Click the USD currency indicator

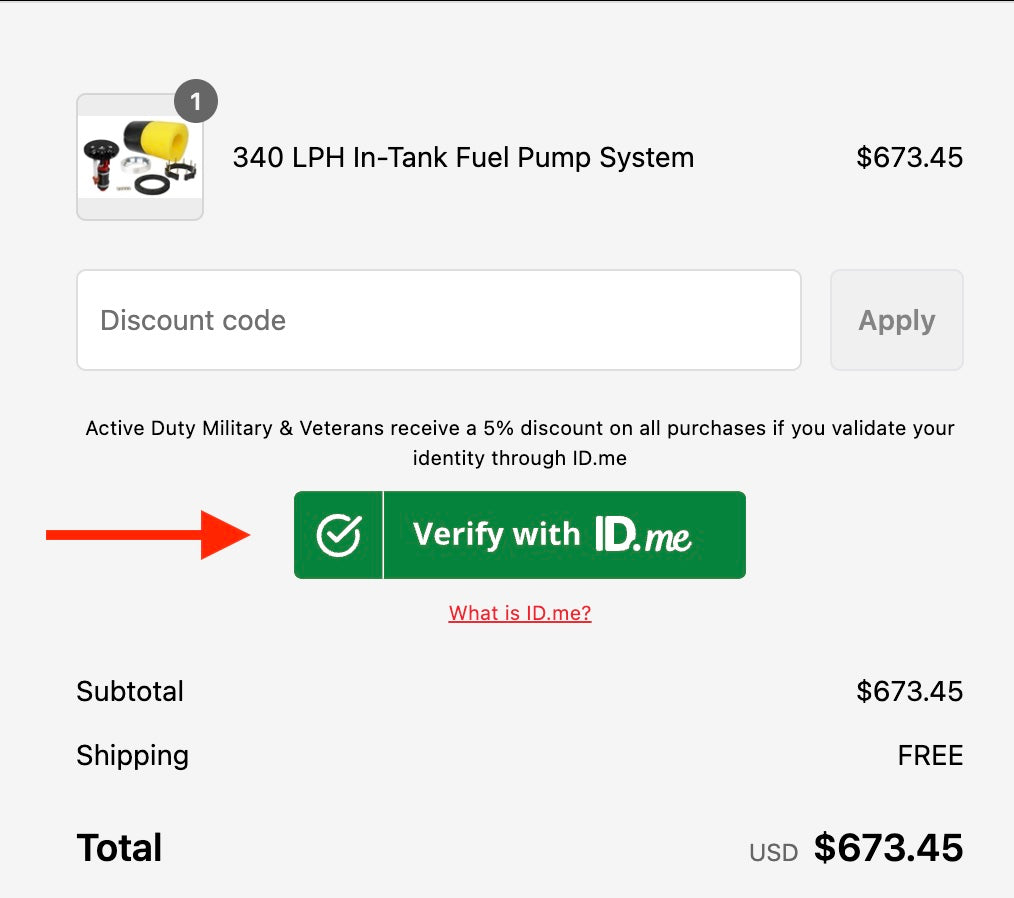(773, 853)
